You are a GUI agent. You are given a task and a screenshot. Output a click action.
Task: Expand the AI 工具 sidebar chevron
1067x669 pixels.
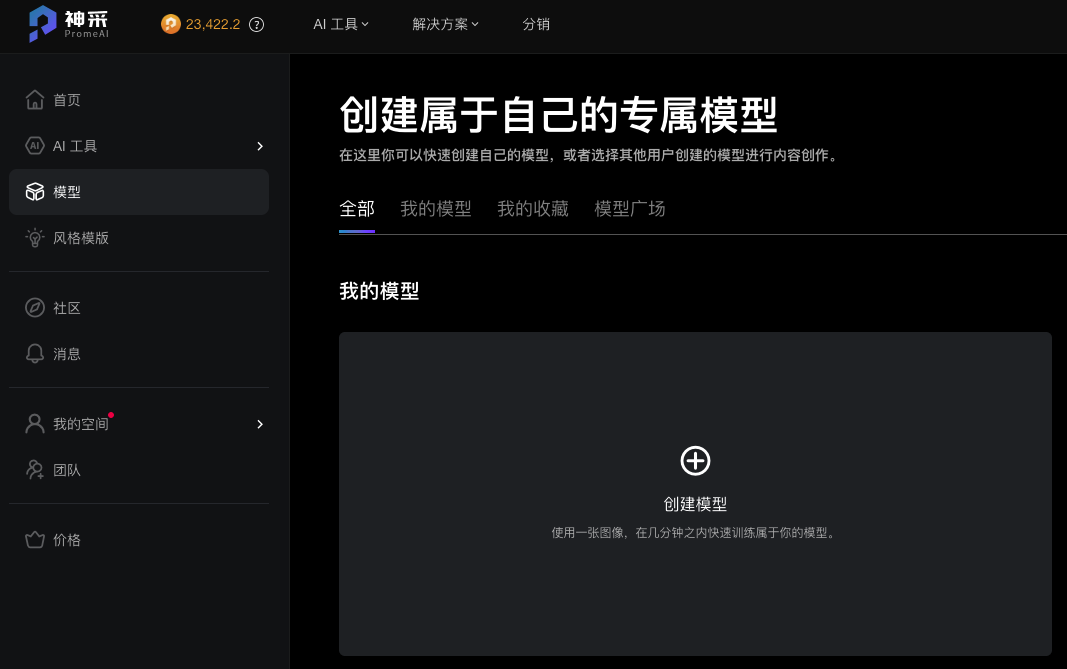coord(260,146)
